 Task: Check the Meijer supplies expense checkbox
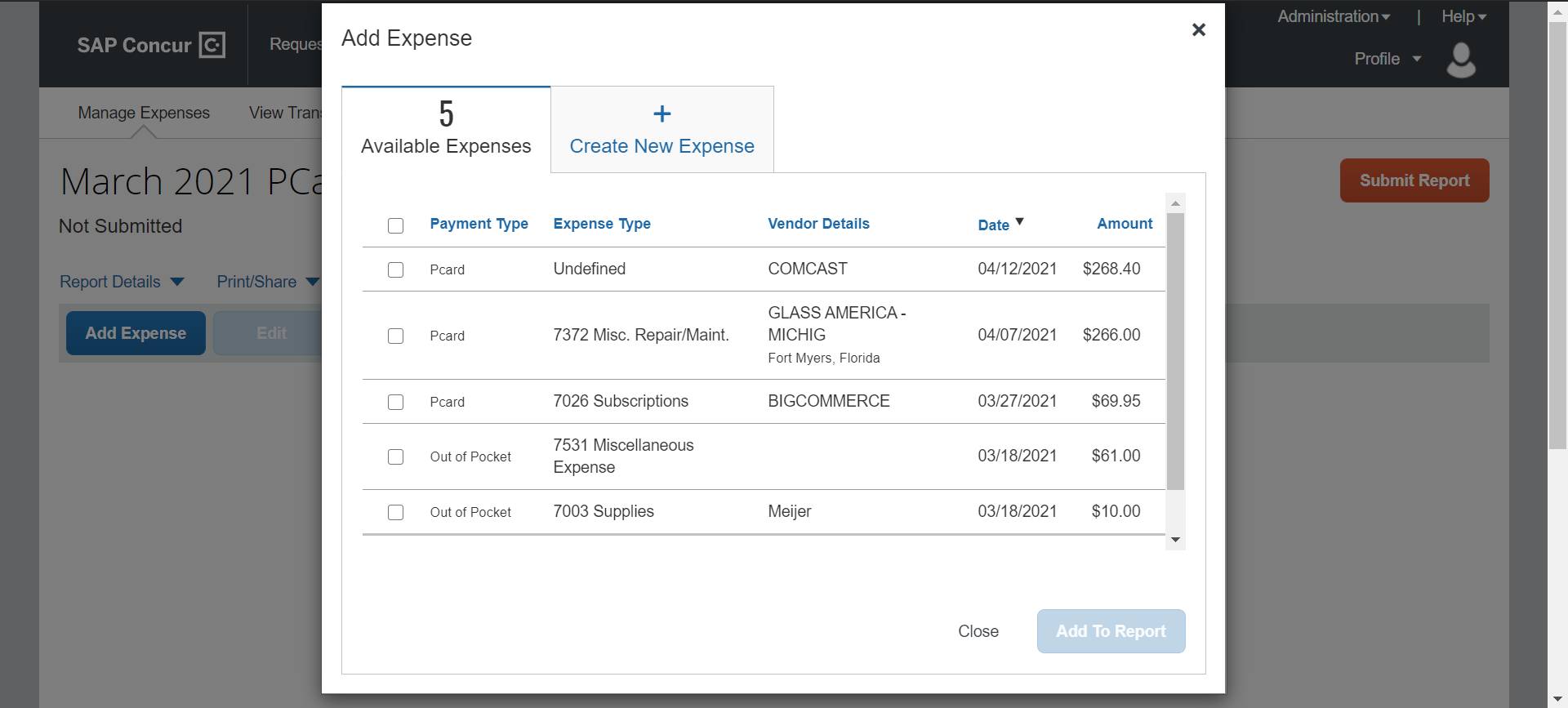coord(395,512)
